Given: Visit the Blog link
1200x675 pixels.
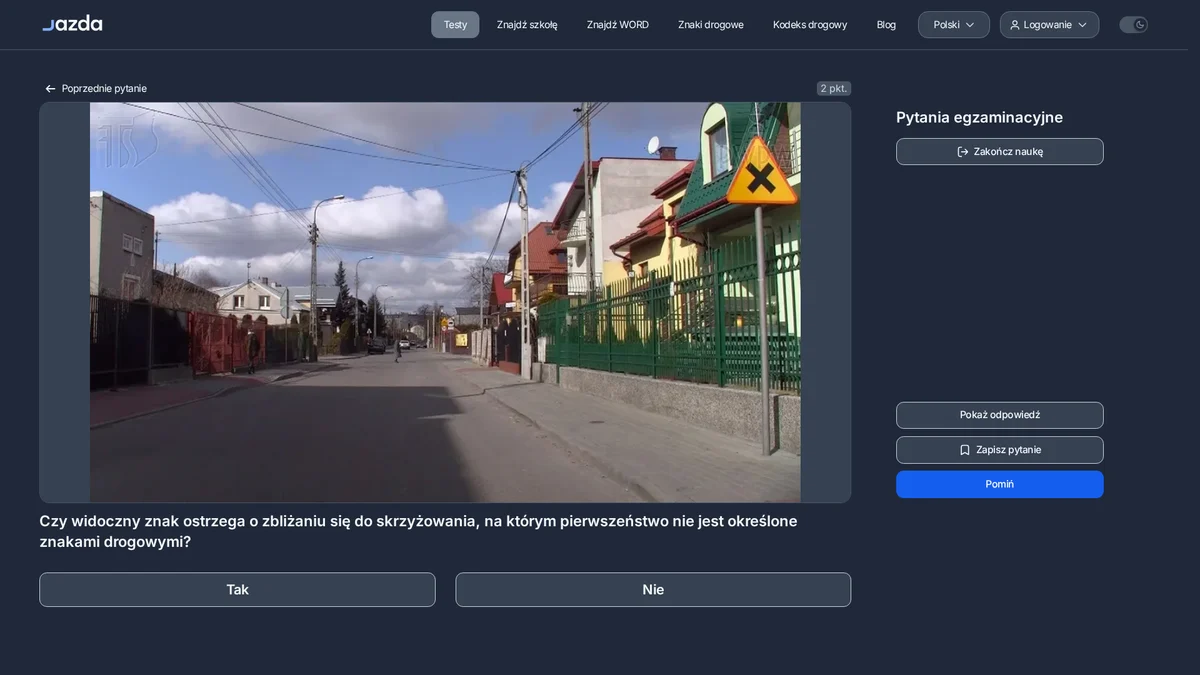Looking at the screenshot, I should 886,25.
